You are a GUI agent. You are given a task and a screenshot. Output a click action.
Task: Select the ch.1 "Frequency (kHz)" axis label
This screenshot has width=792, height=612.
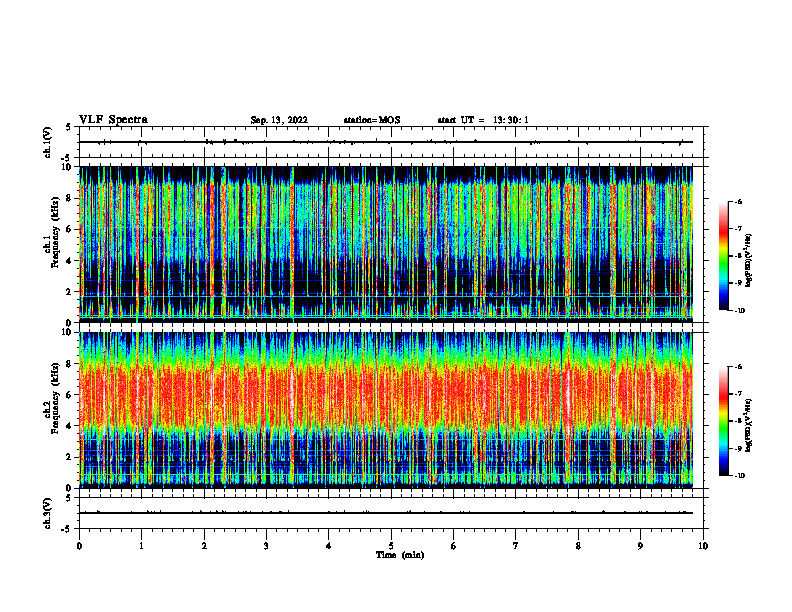click(55, 232)
